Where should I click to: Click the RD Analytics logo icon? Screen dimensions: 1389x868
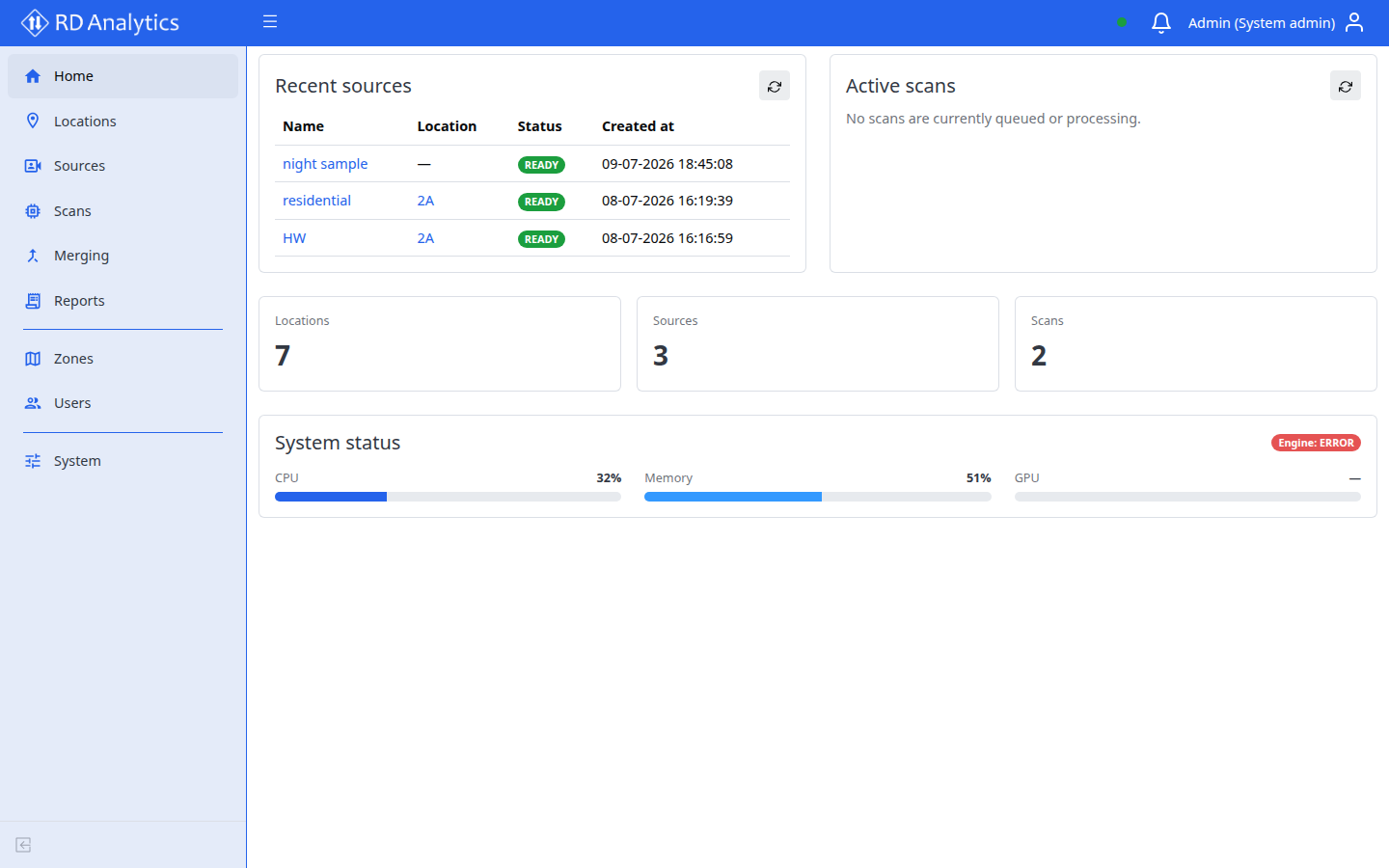point(35,22)
